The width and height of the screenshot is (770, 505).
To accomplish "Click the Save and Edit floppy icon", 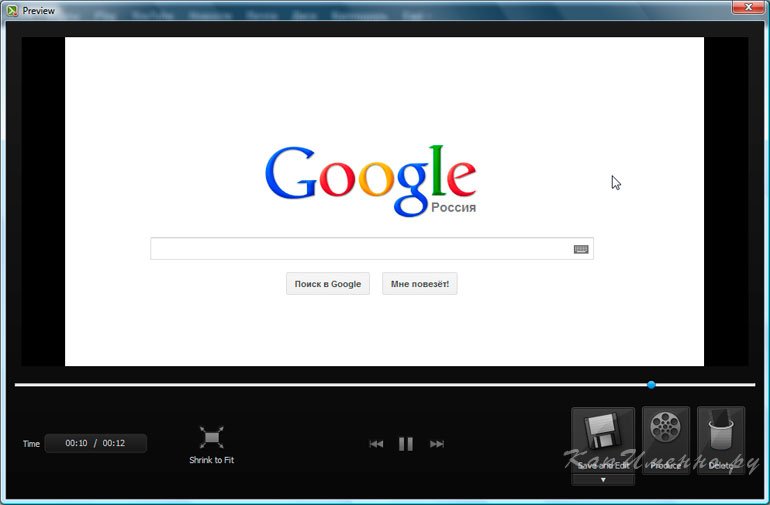I will pos(603,432).
